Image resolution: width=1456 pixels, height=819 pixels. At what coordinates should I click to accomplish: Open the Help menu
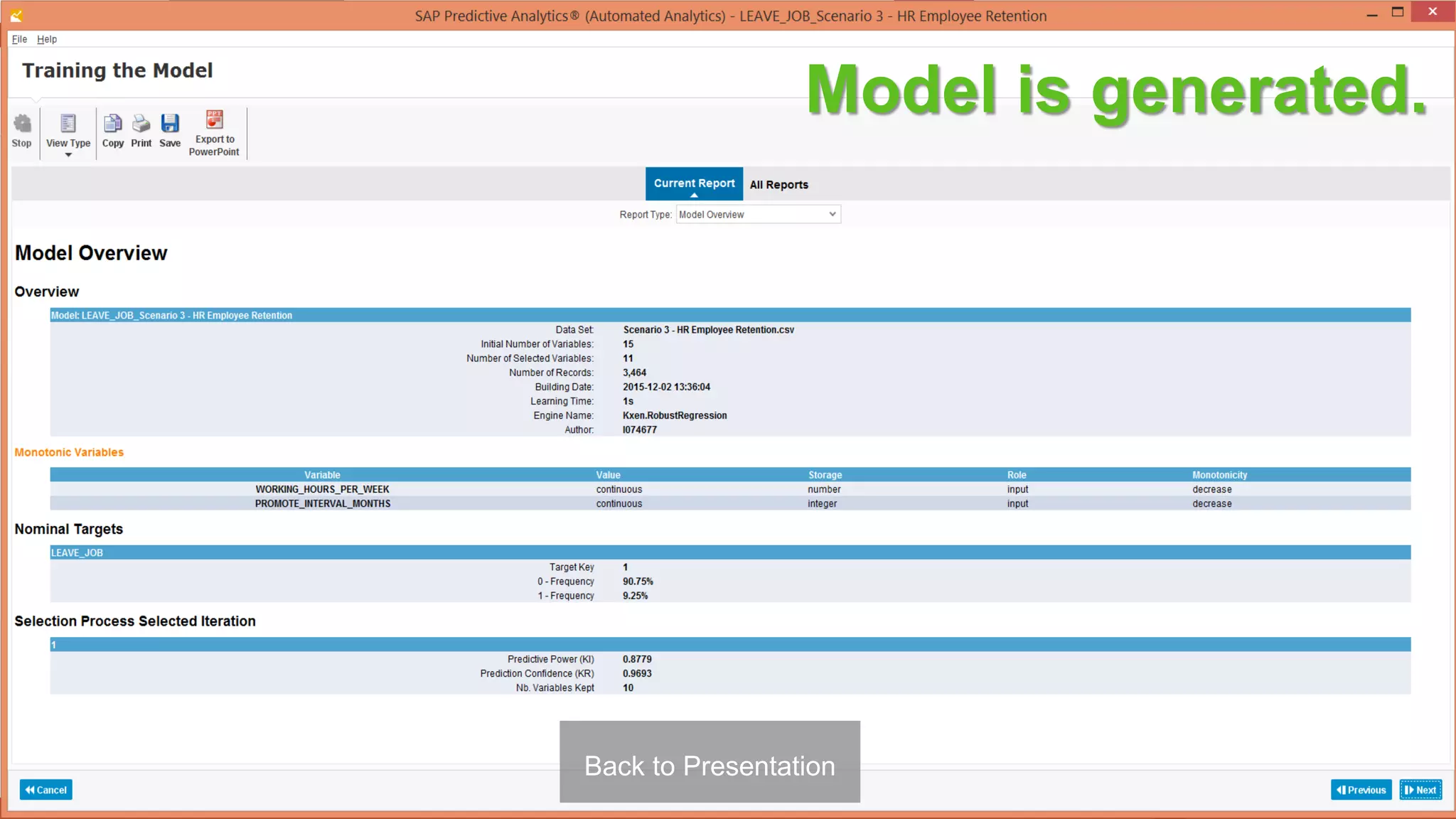pyautogui.click(x=47, y=39)
